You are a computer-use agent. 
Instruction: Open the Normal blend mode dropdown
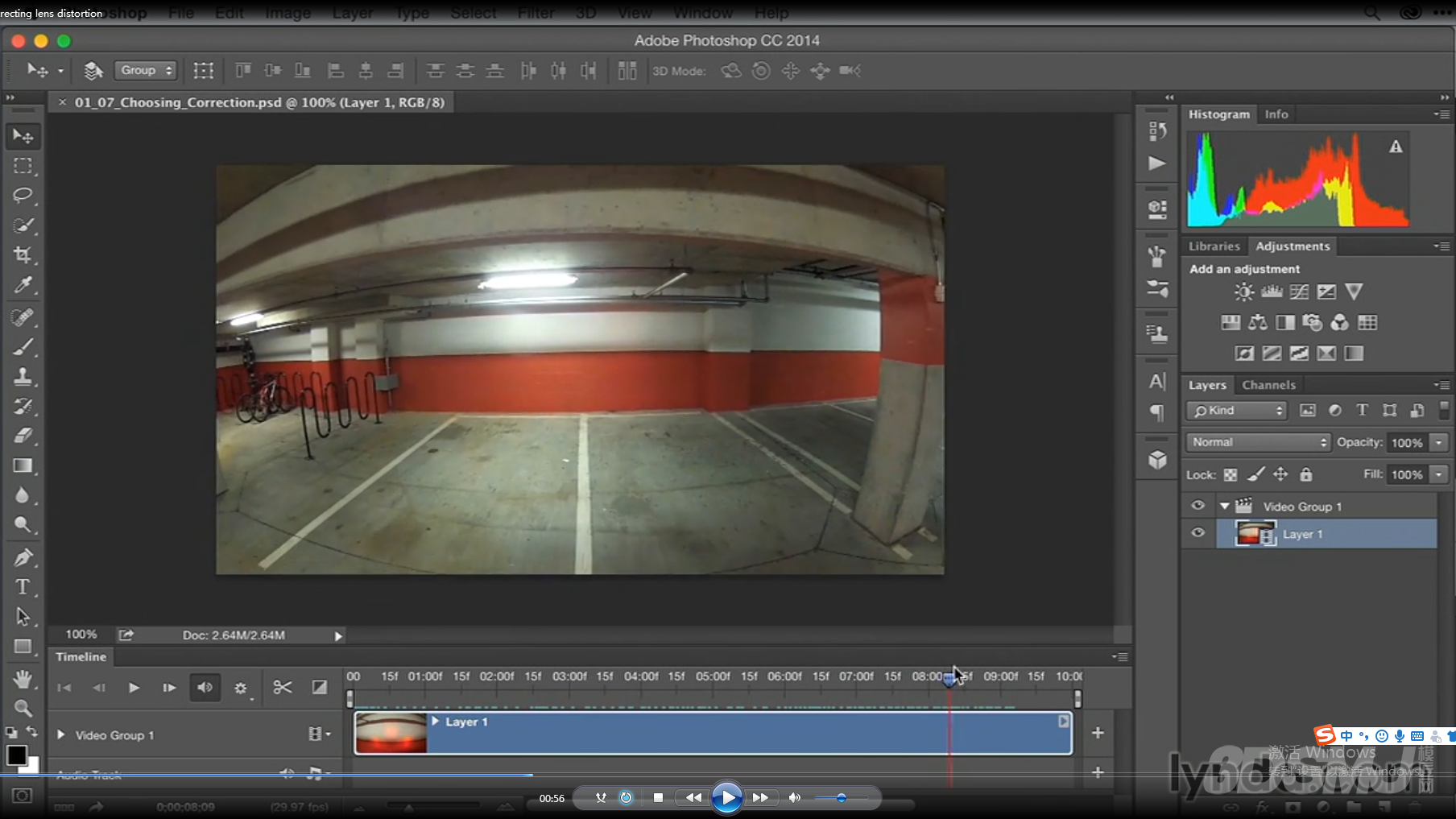[x=1258, y=442]
